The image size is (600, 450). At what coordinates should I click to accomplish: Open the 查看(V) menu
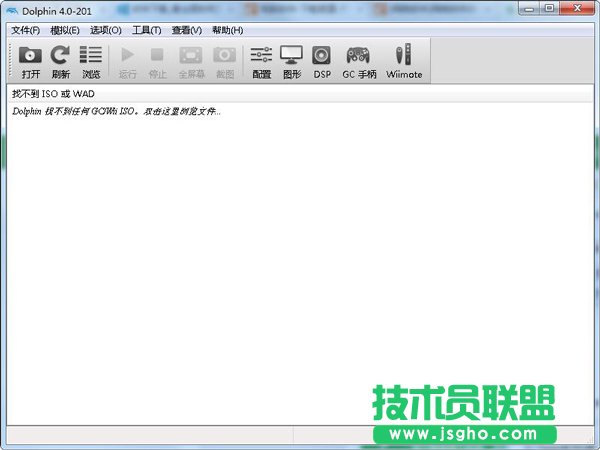187,30
